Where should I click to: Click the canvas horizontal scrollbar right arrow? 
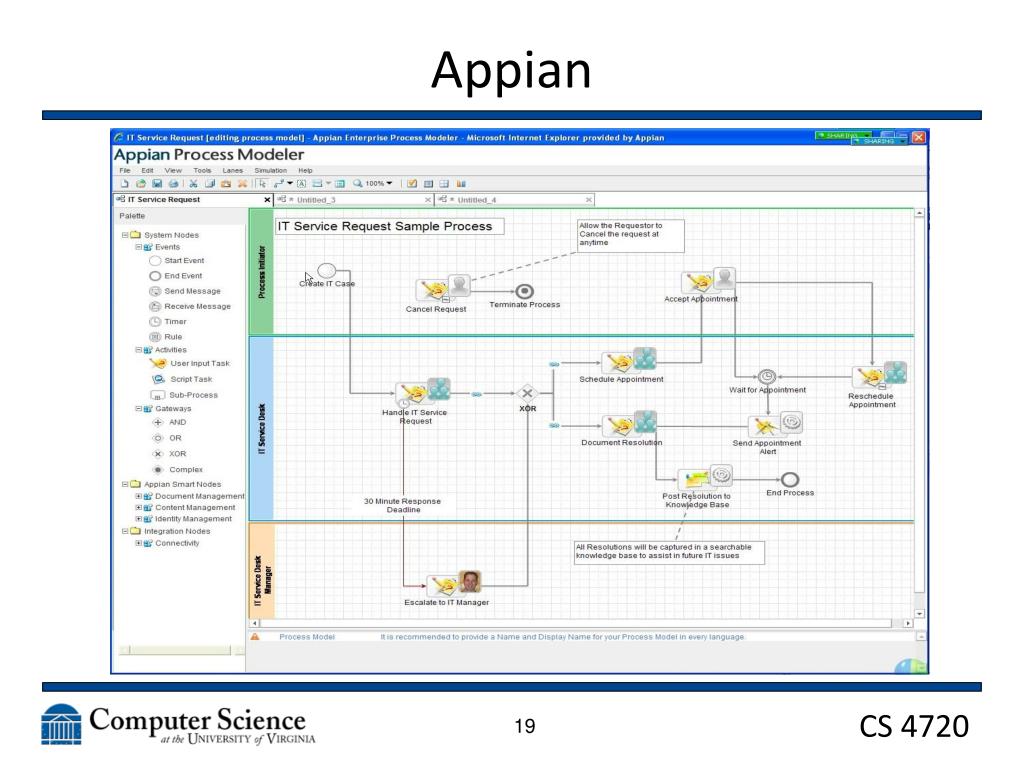pyautogui.click(x=908, y=624)
